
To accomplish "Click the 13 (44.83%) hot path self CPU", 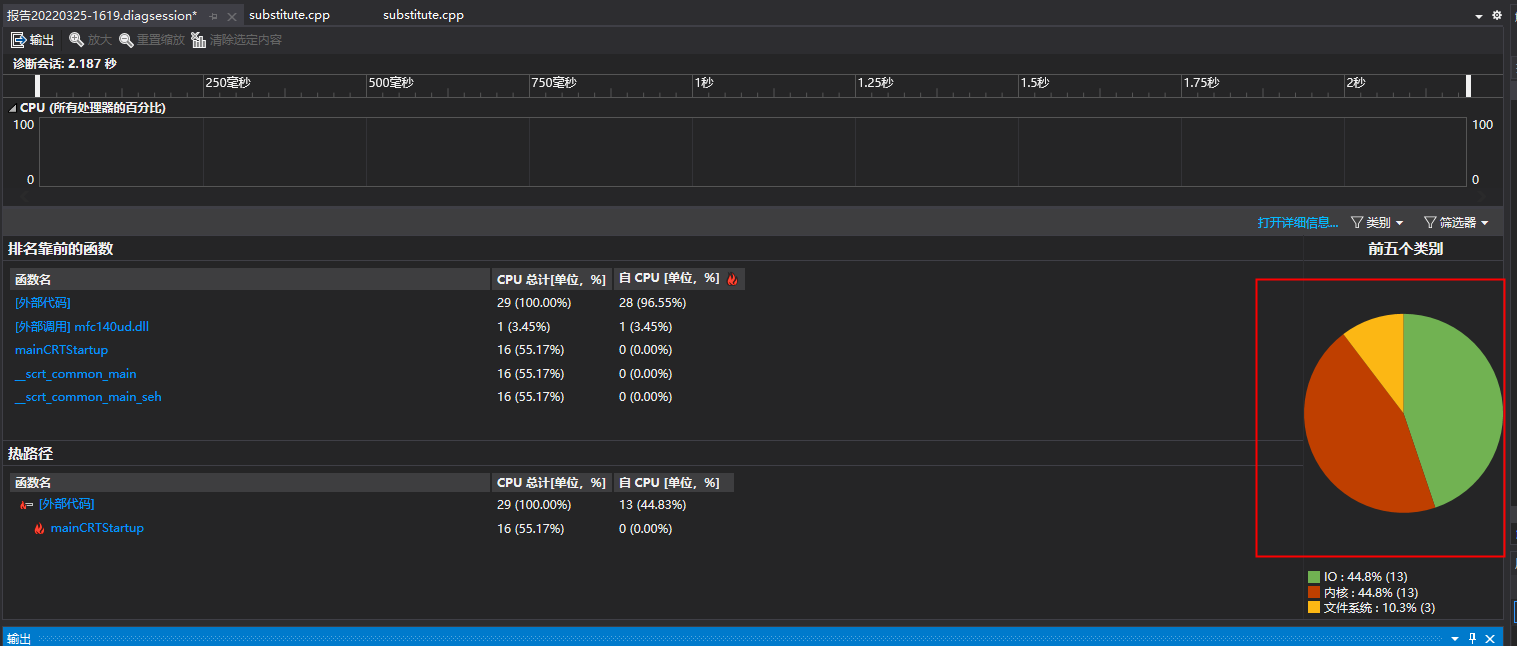I will (x=652, y=504).
